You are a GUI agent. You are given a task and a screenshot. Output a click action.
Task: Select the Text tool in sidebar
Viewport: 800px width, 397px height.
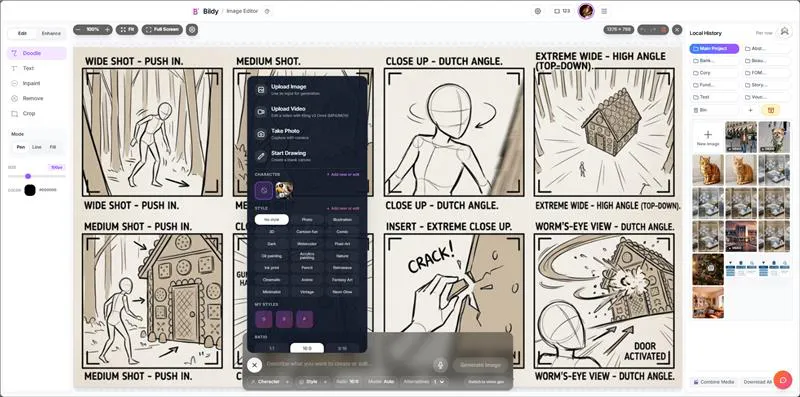(37, 68)
